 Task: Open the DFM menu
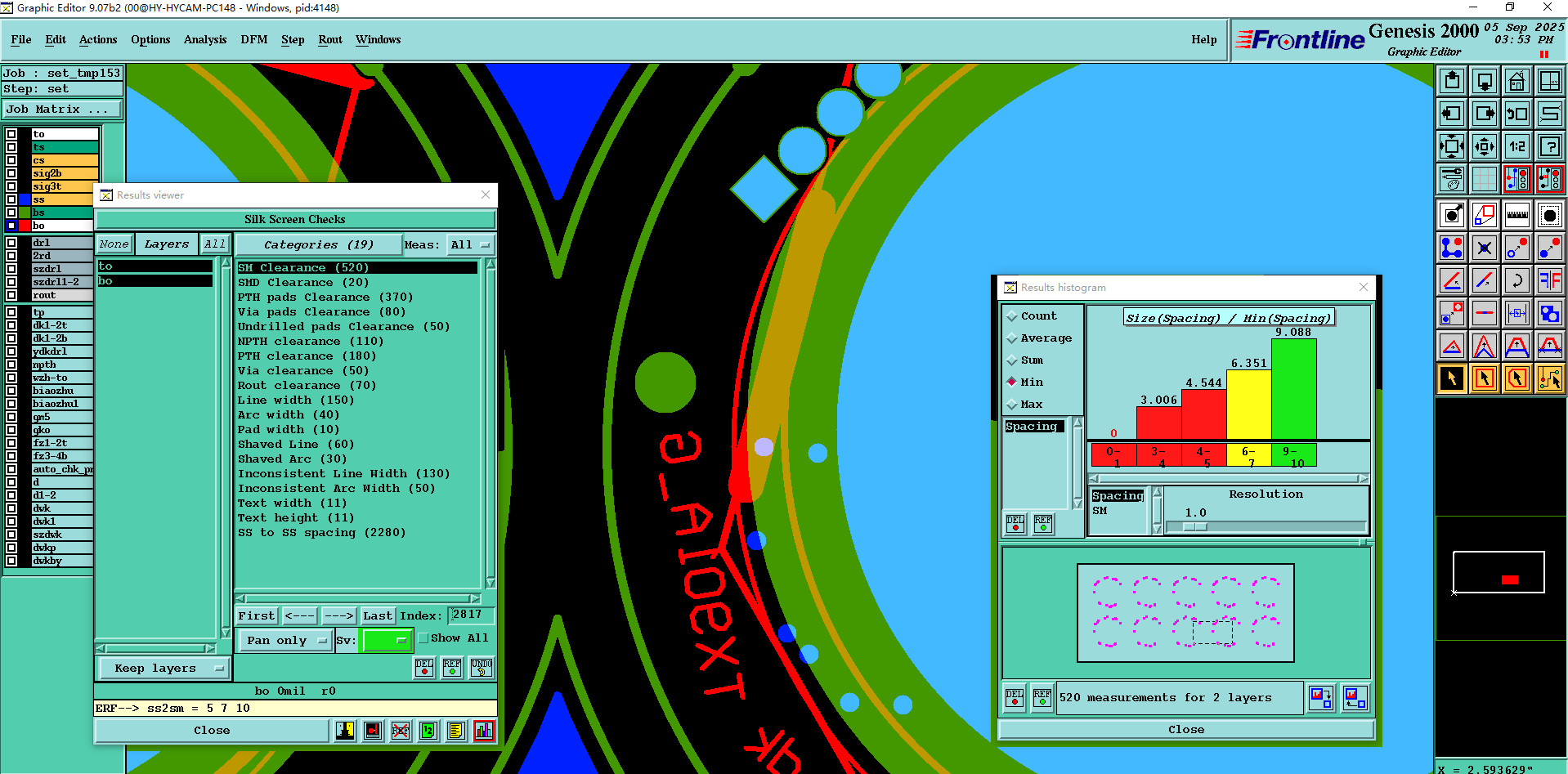coord(254,39)
